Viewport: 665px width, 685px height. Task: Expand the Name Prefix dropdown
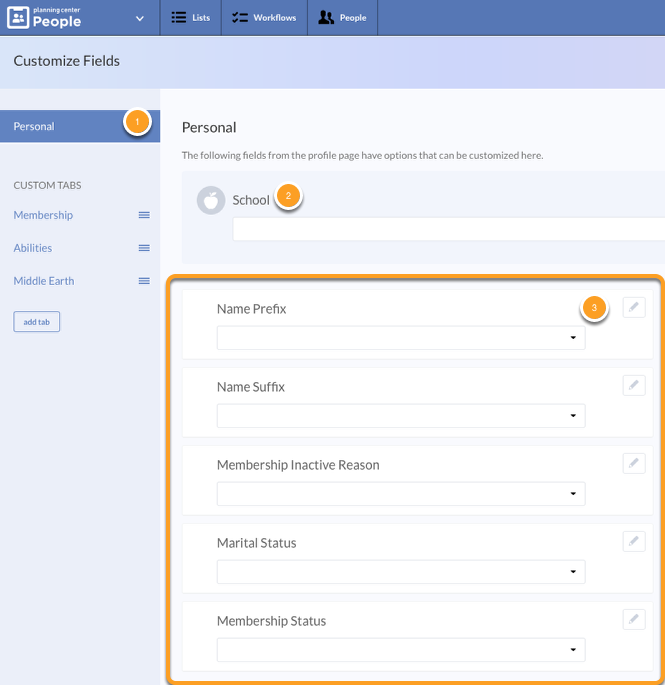point(401,338)
